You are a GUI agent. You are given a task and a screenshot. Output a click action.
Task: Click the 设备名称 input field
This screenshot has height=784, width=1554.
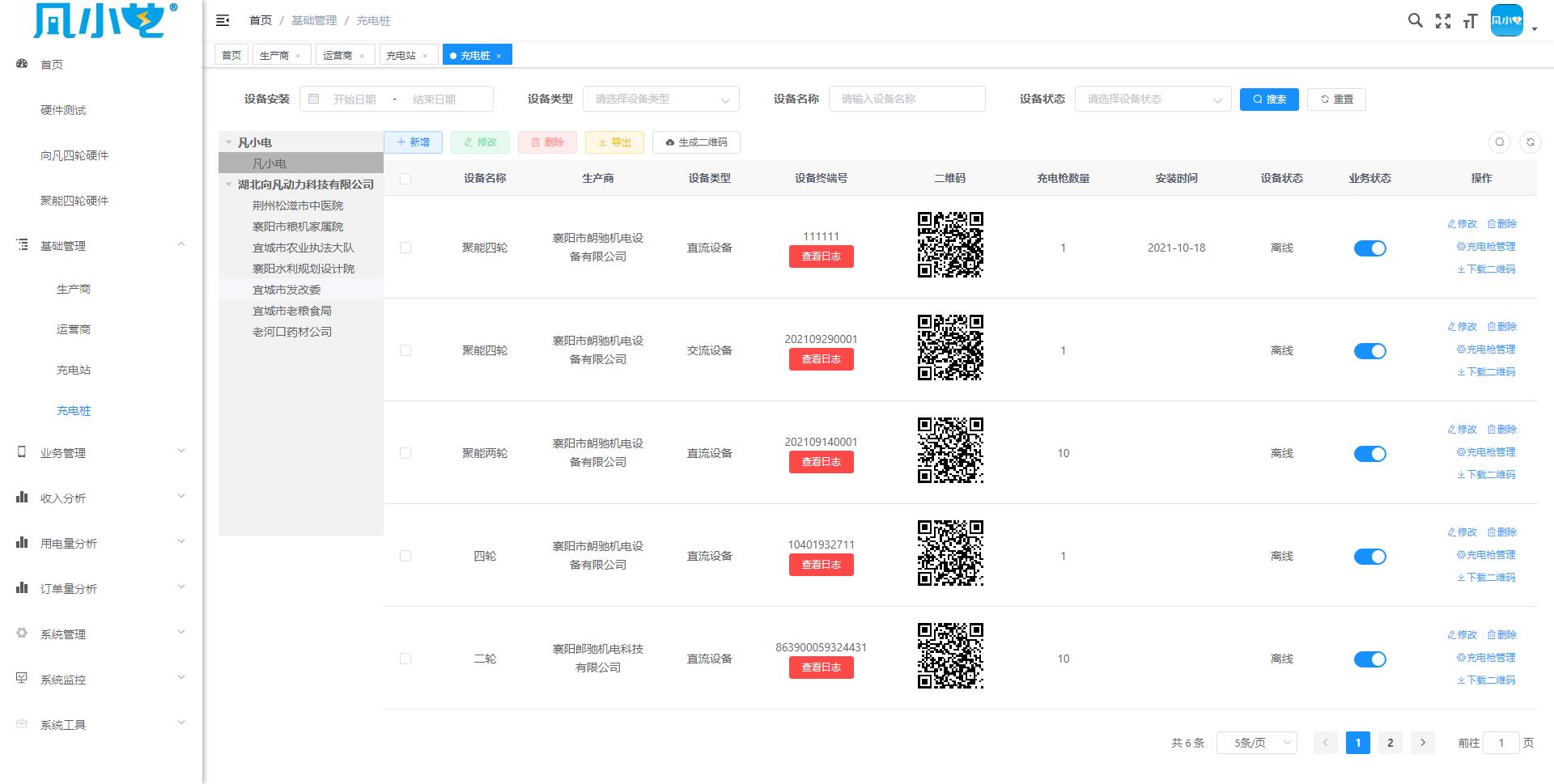click(906, 99)
